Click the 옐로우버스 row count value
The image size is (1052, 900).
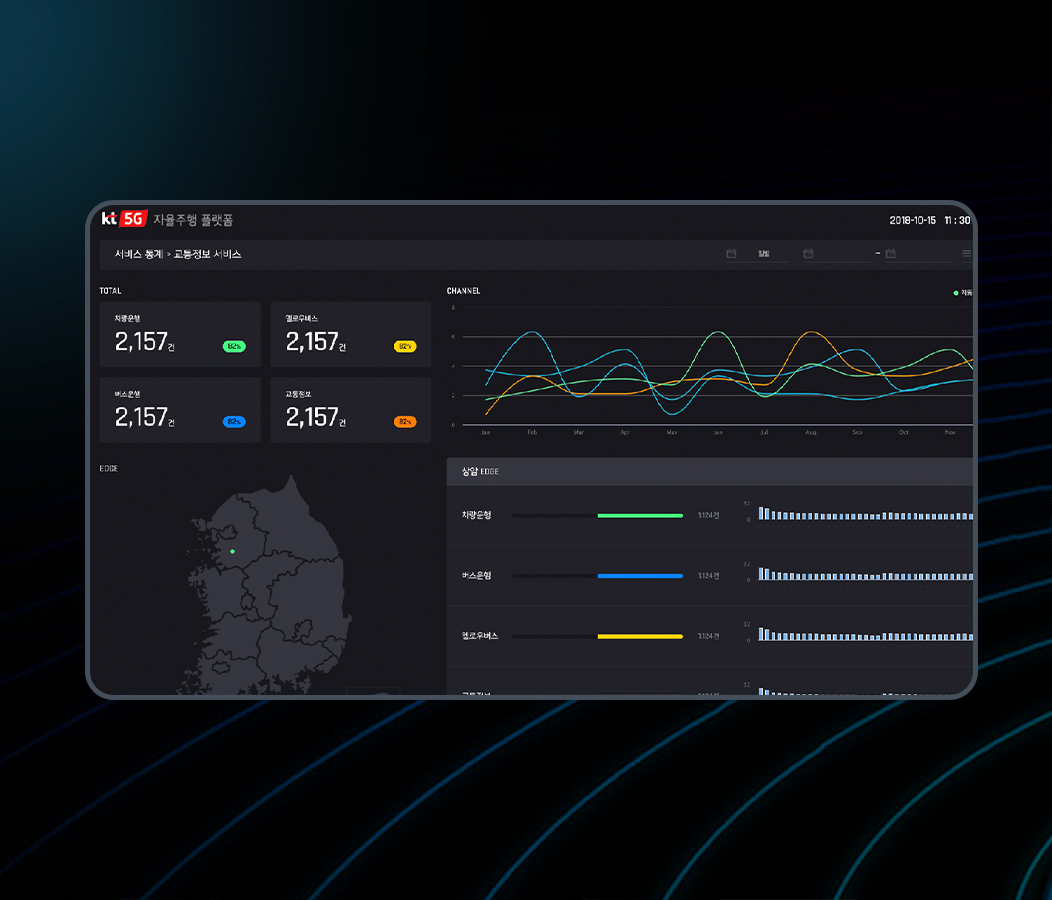[708, 636]
